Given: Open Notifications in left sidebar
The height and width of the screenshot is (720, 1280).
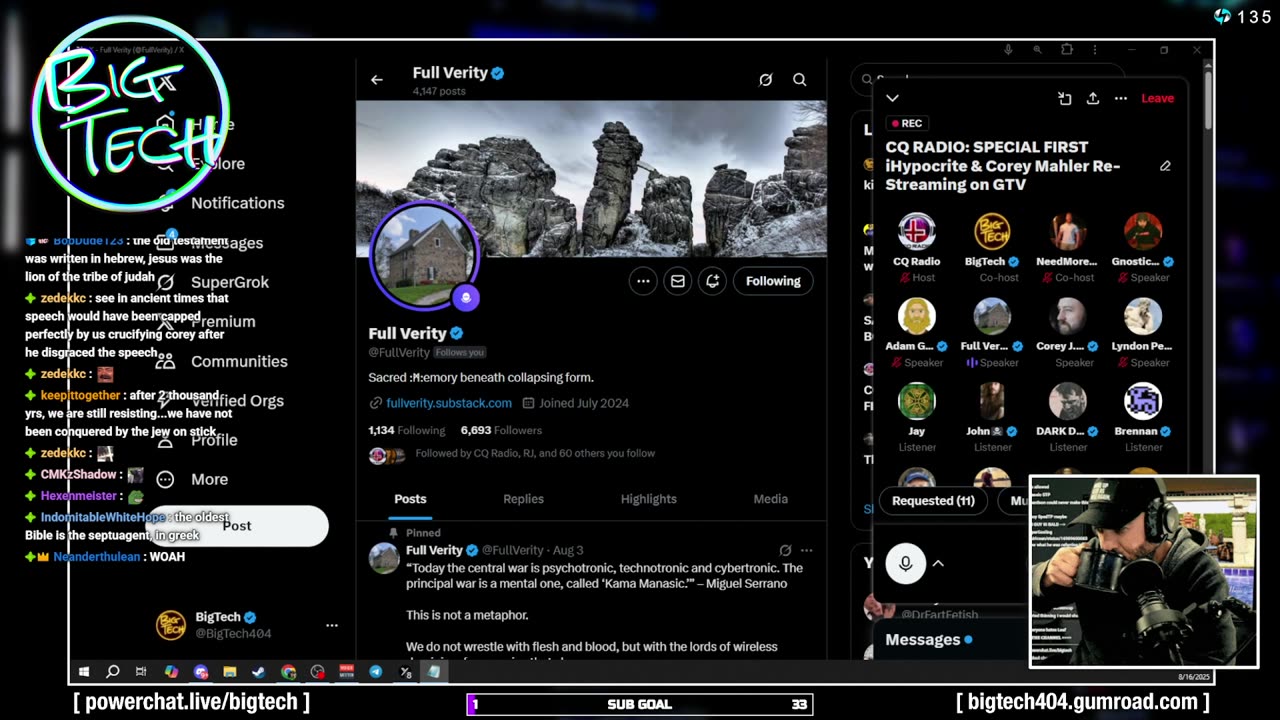Looking at the screenshot, I should (x=237, y=203).
